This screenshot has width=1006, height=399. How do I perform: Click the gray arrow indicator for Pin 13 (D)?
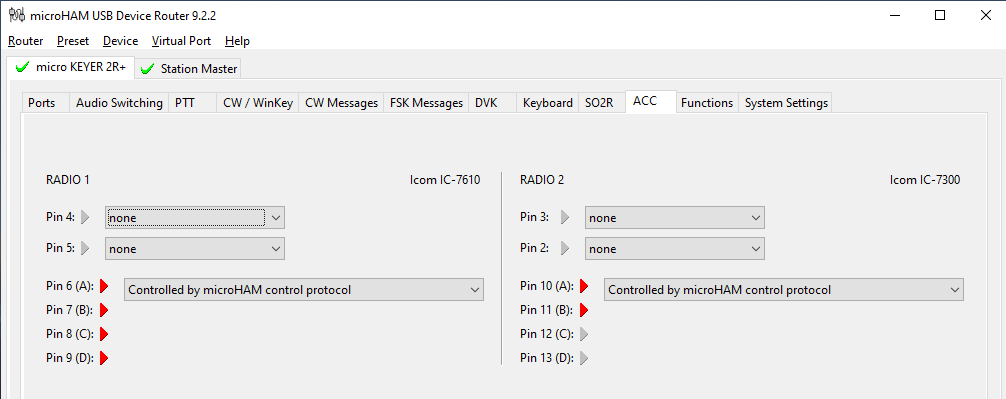[584, 358]
